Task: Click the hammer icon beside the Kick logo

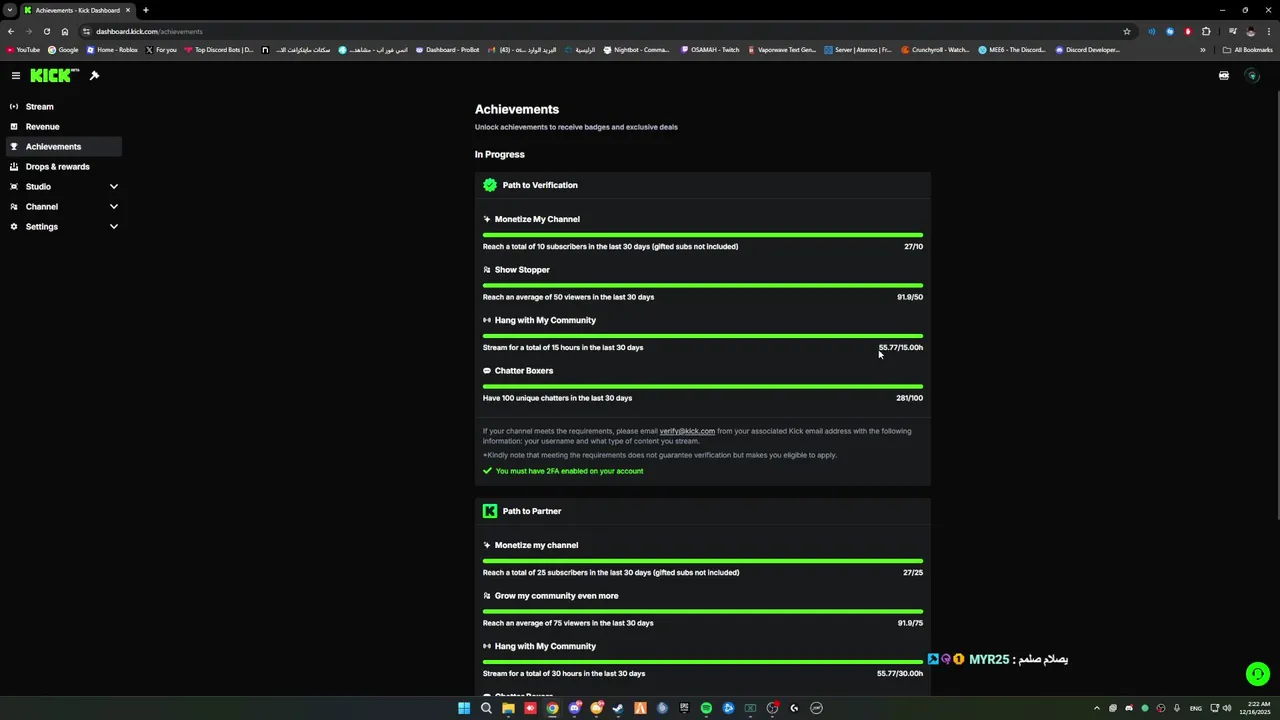Action: (x=94, y=76)
